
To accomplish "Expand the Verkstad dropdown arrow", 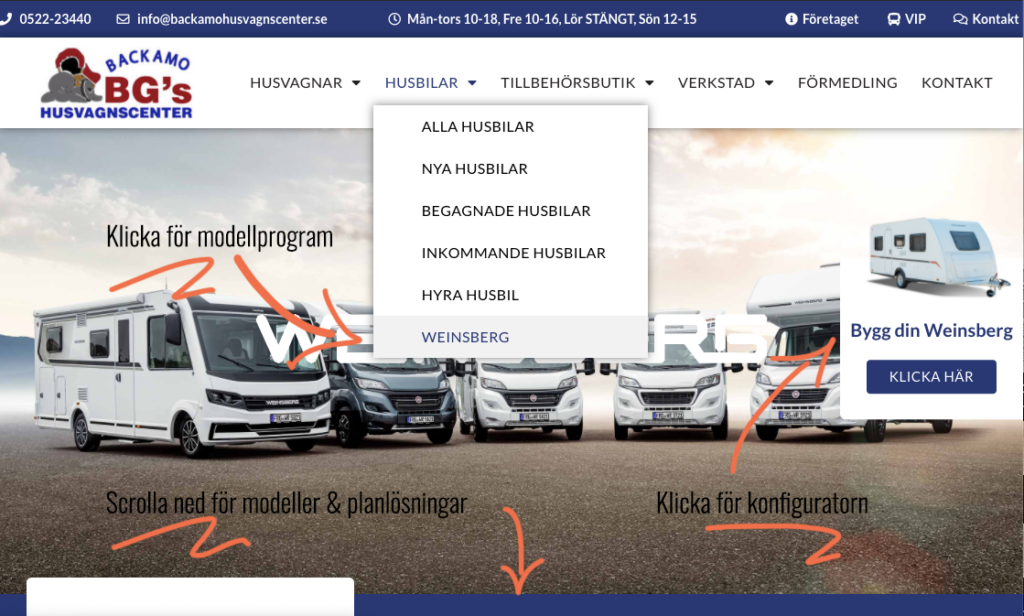I will (x=769, y=83).
